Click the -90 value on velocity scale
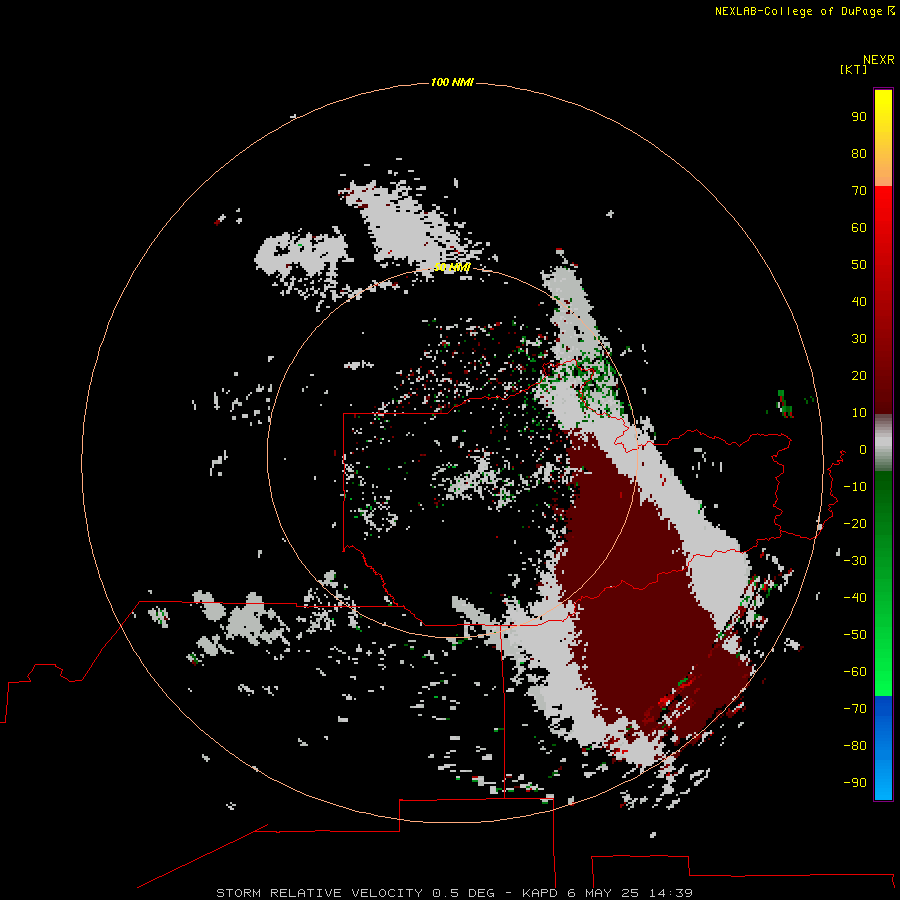This screenshot has height=900, width=900. [855, 783]
